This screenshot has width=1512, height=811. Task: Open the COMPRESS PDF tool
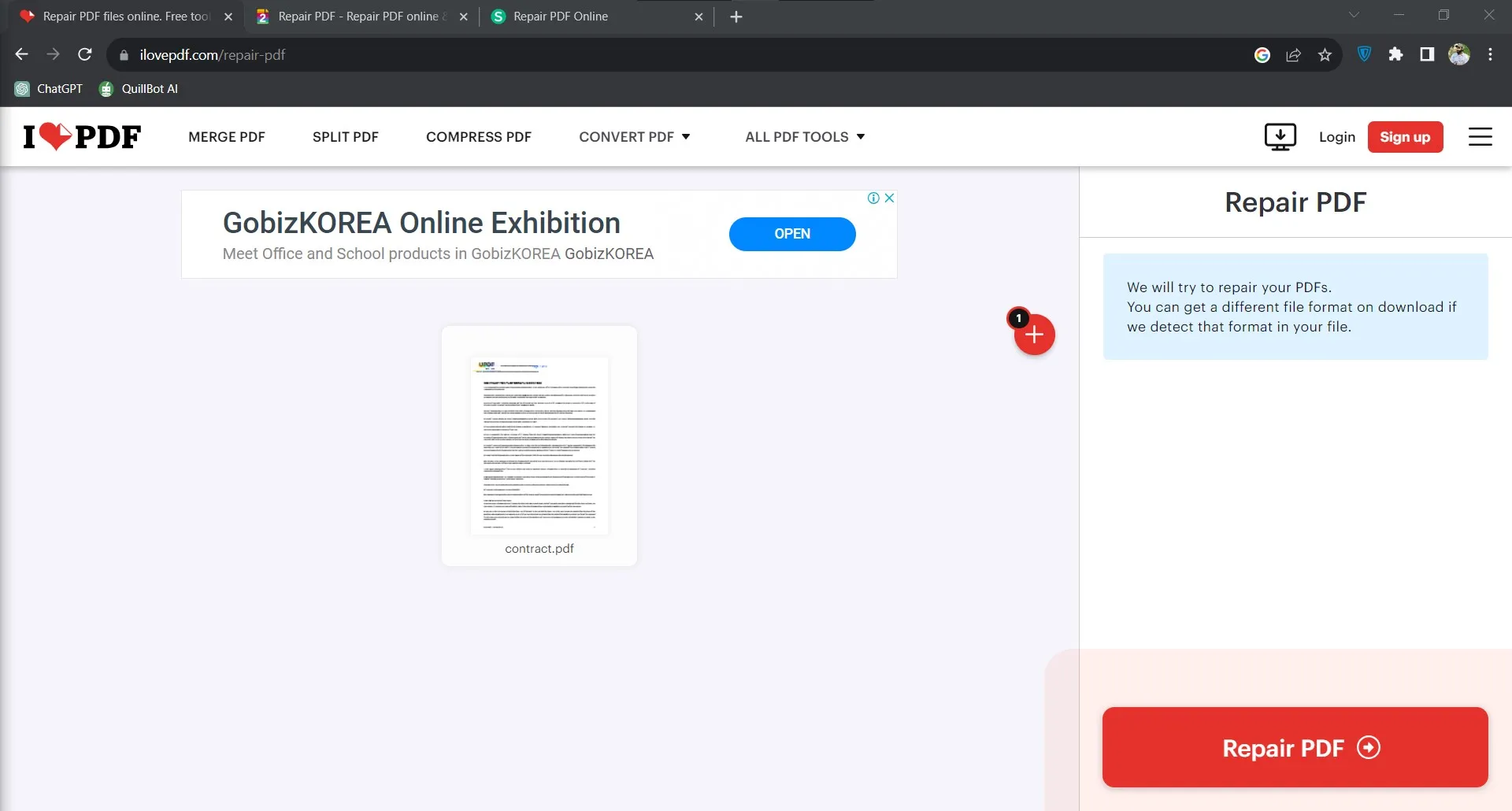(479, 137)
